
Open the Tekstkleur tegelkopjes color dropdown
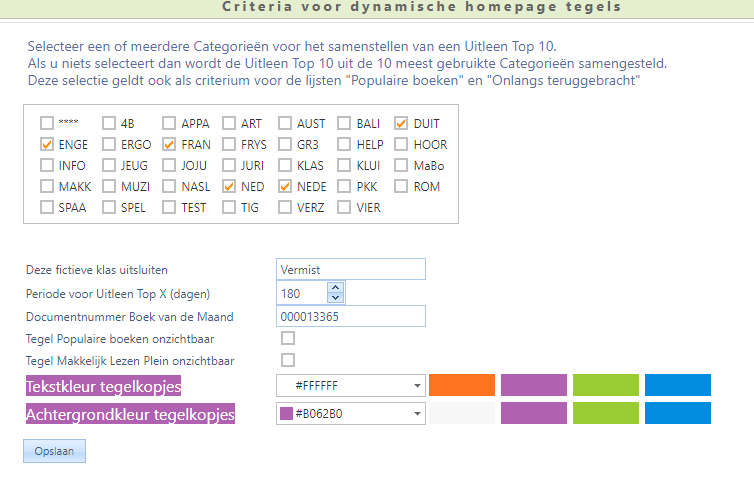(x=416, y=386)
